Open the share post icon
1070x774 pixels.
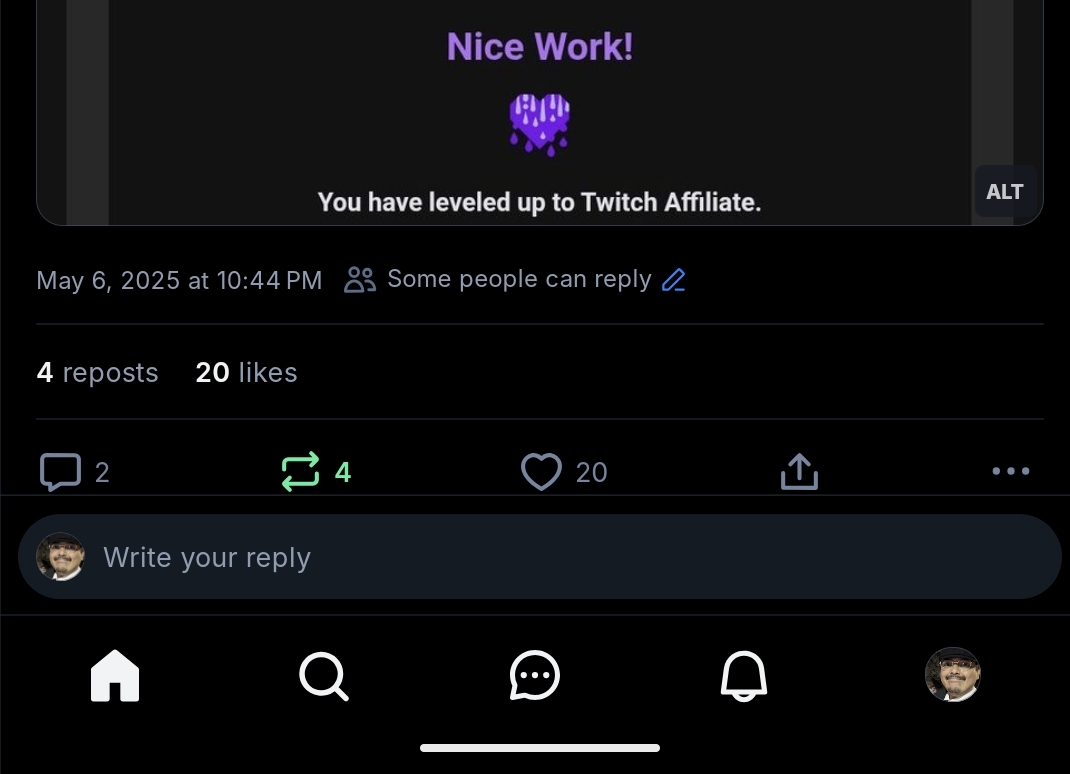[799, 471]
